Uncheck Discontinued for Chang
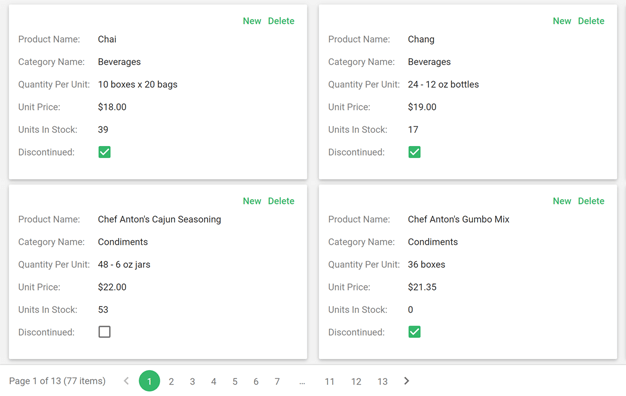626x396 pixels. tap(414, 152)
